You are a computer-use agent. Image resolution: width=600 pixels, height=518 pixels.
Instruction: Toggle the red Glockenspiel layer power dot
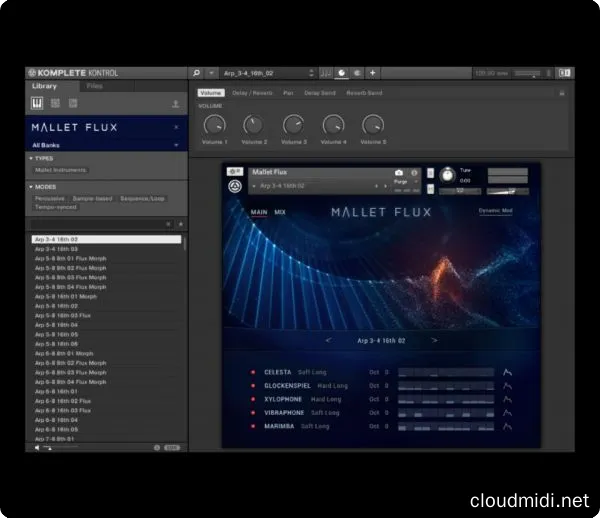(x=253, y=386)
